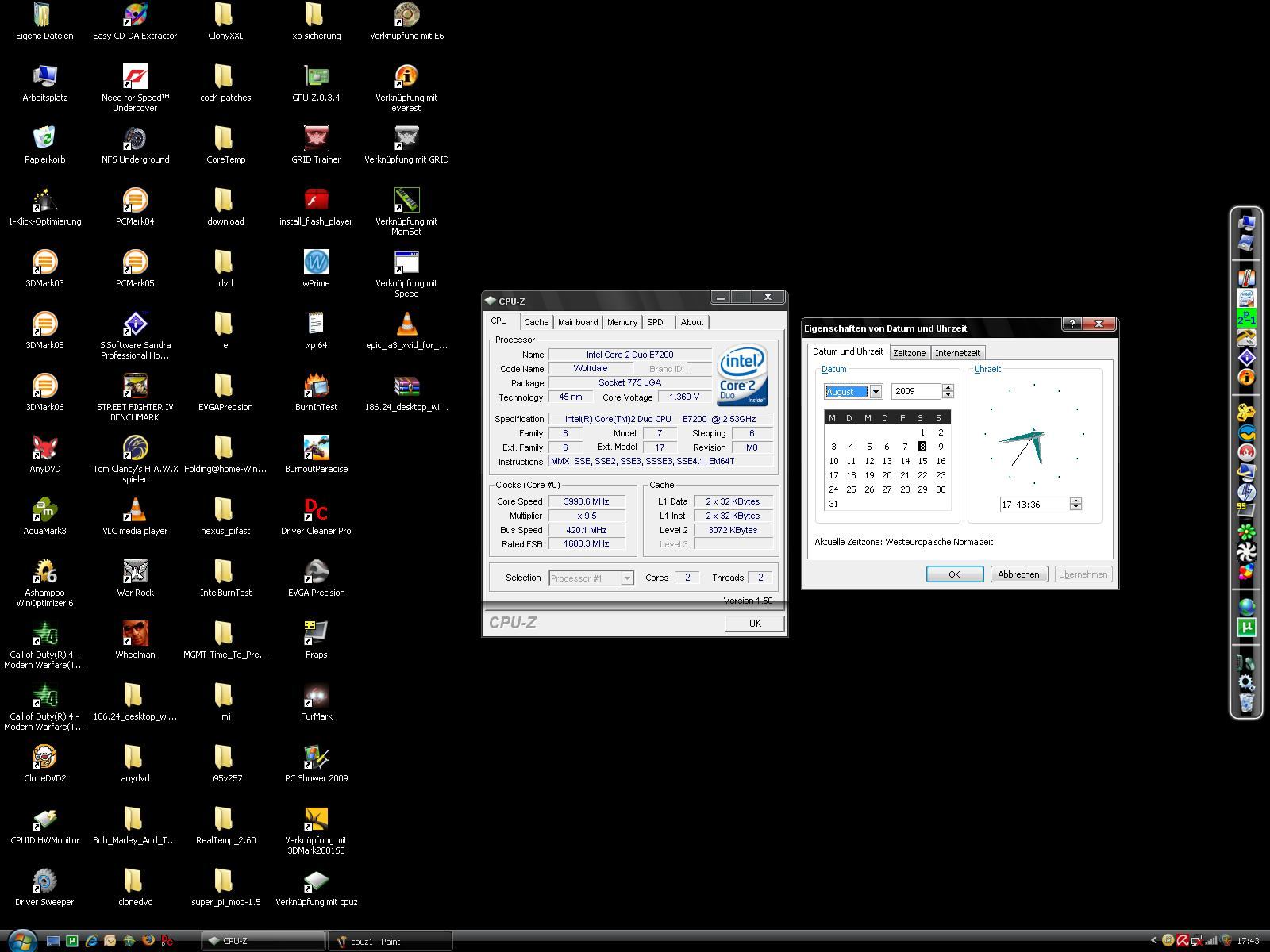The height and width of the screenshot is (952, 1270).
Task: Switch to the Zeitzone tab
Action: point(909,353)
